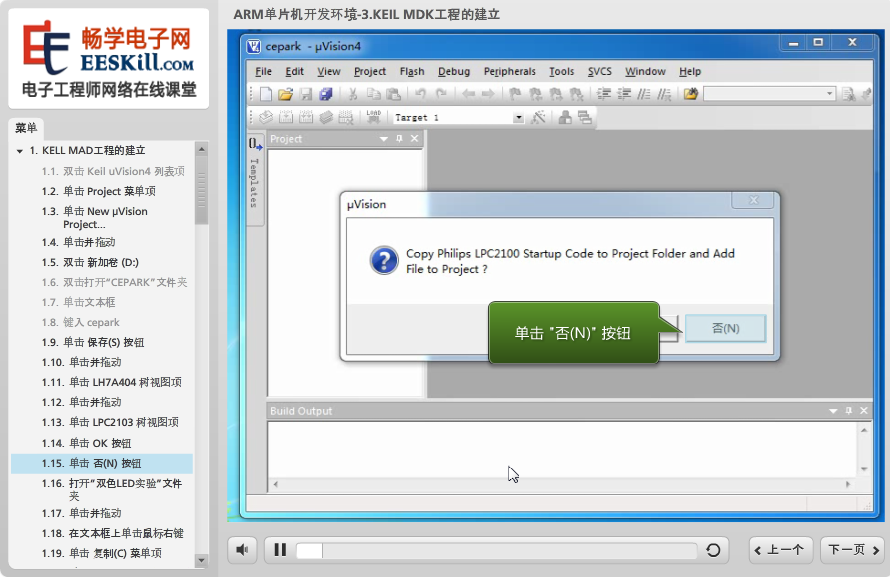Image resolution: width=890 pixels, height=577 pixels.
Task: Click the Find in Files icon
Action: click(x=691, y=94)
